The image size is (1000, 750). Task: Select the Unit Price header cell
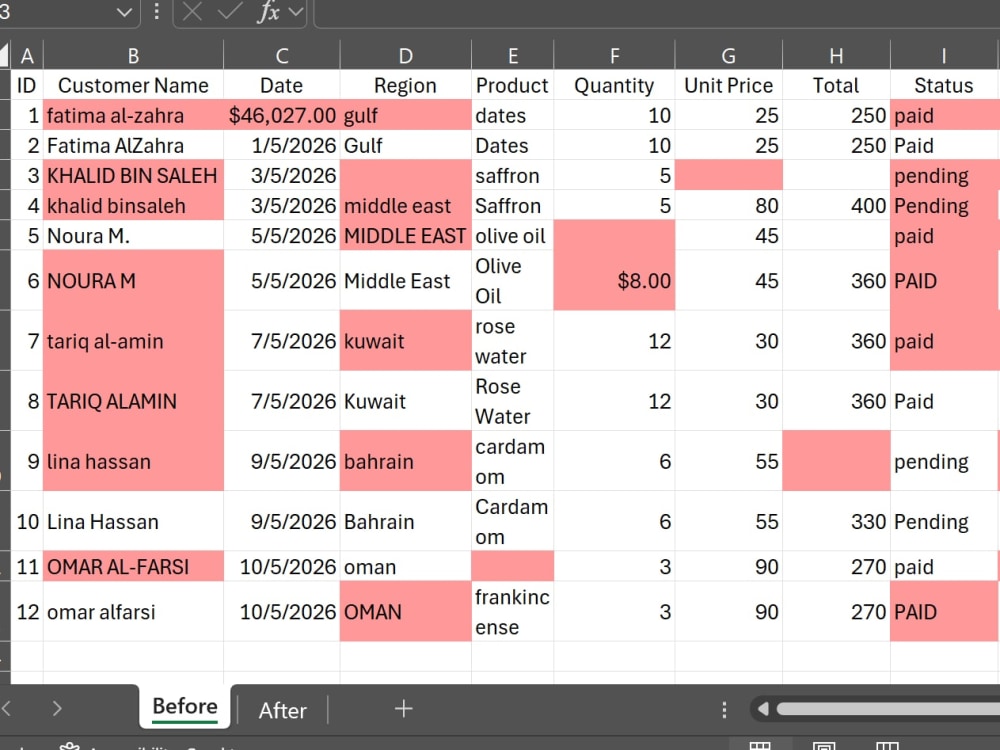[728, 85]
